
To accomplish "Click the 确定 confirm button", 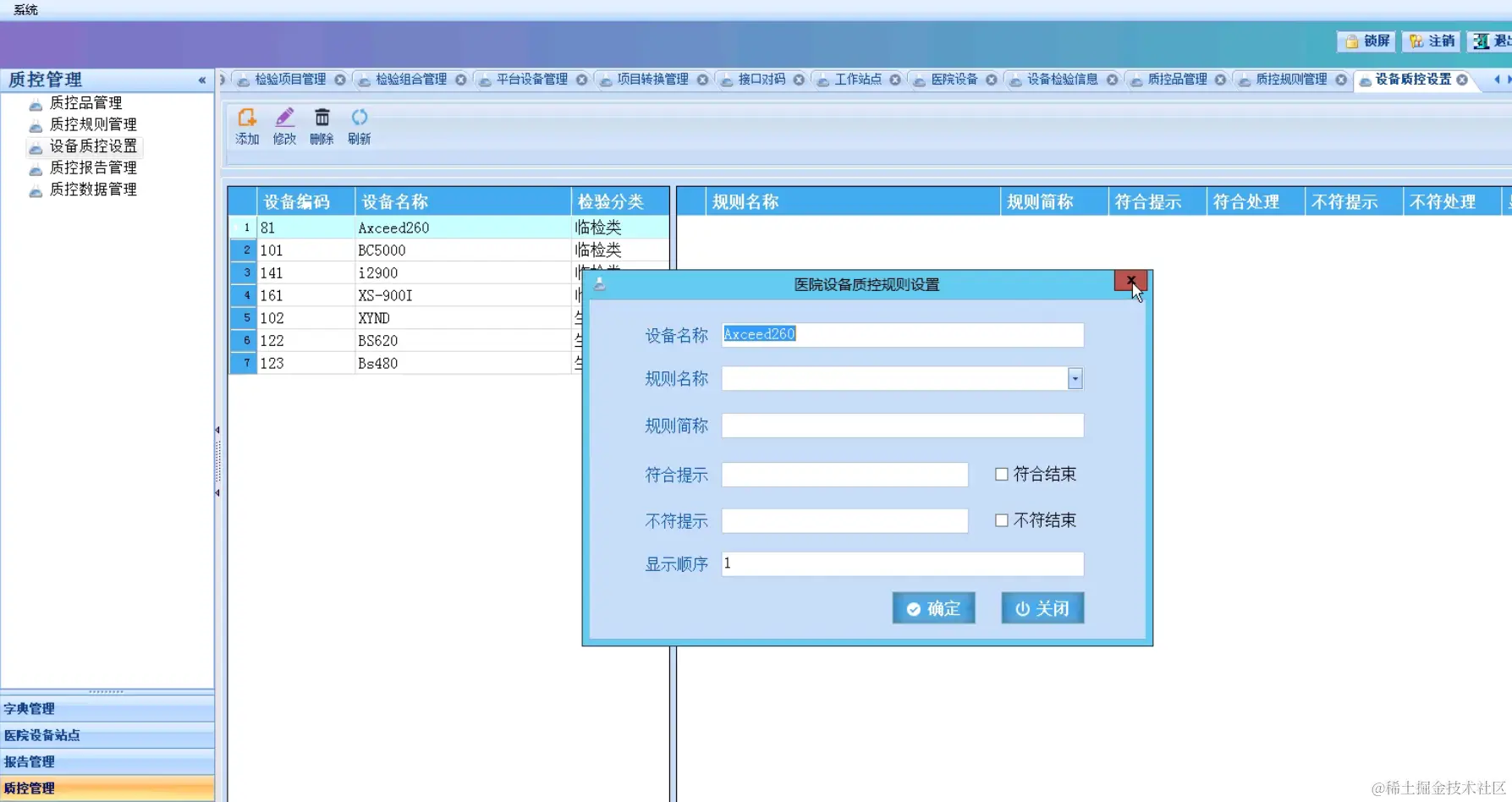I will (x=933, y=608).
